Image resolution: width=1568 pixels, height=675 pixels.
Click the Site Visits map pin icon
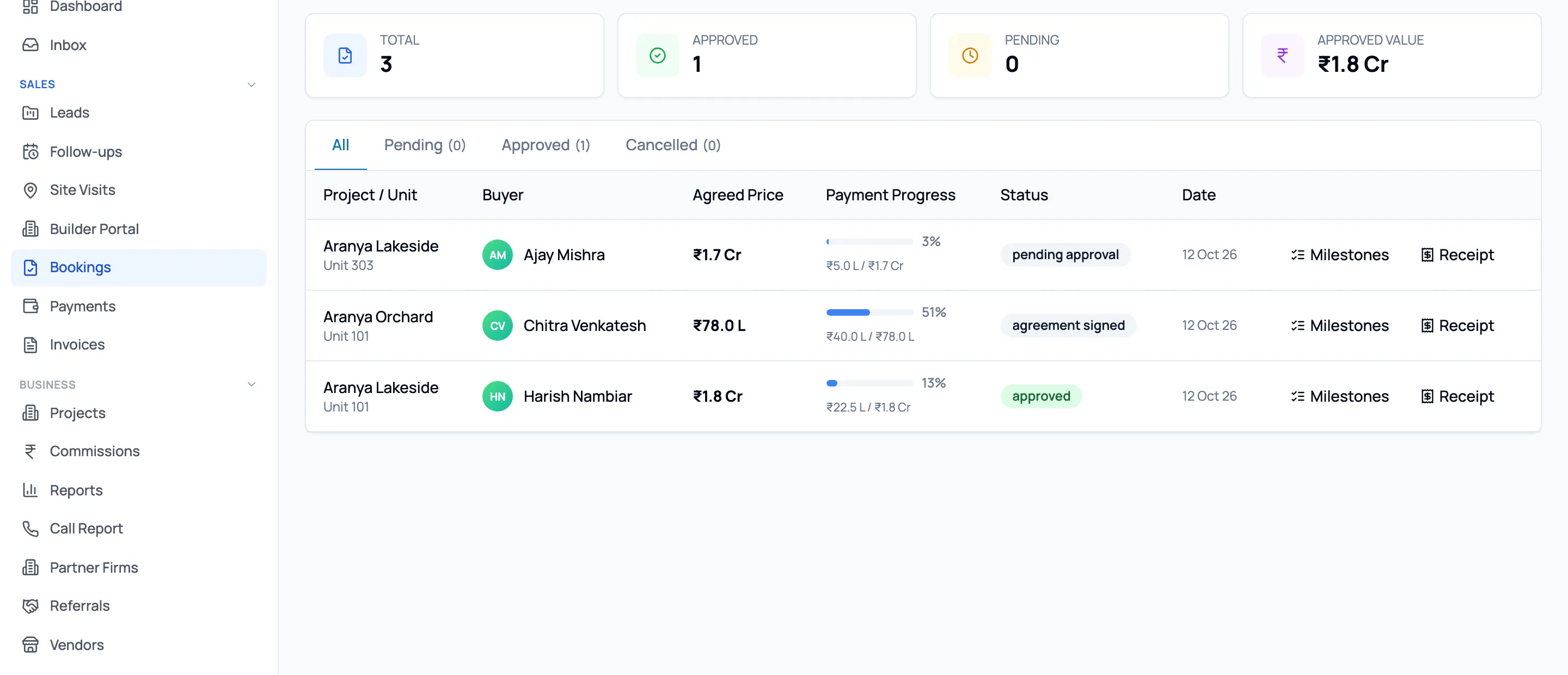tap(30, 190)
